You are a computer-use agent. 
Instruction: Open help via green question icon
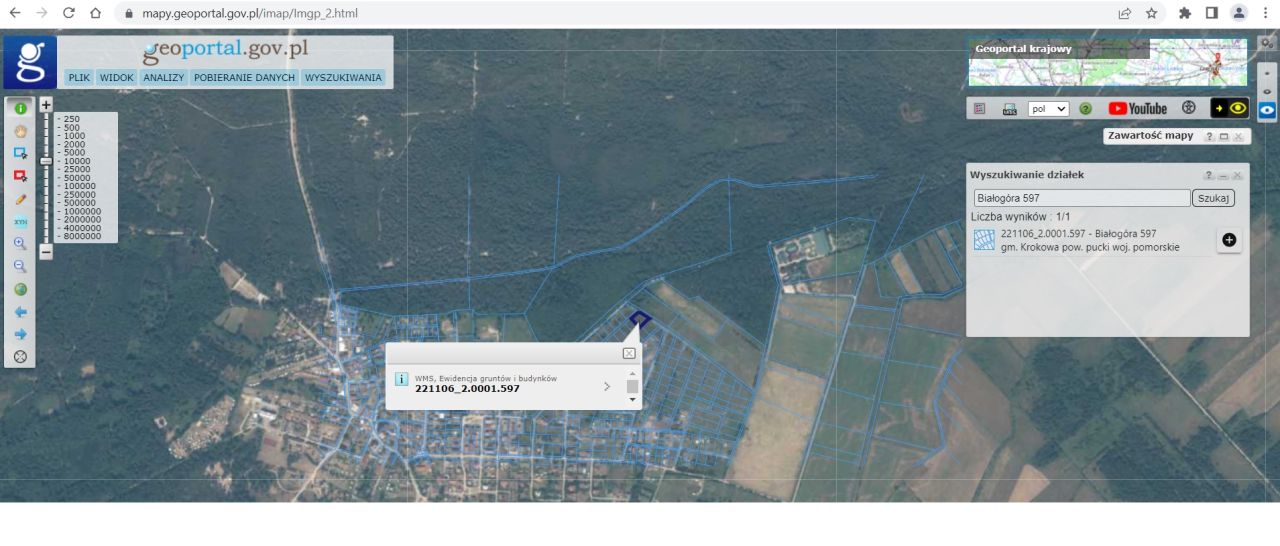click(1085, 108)
